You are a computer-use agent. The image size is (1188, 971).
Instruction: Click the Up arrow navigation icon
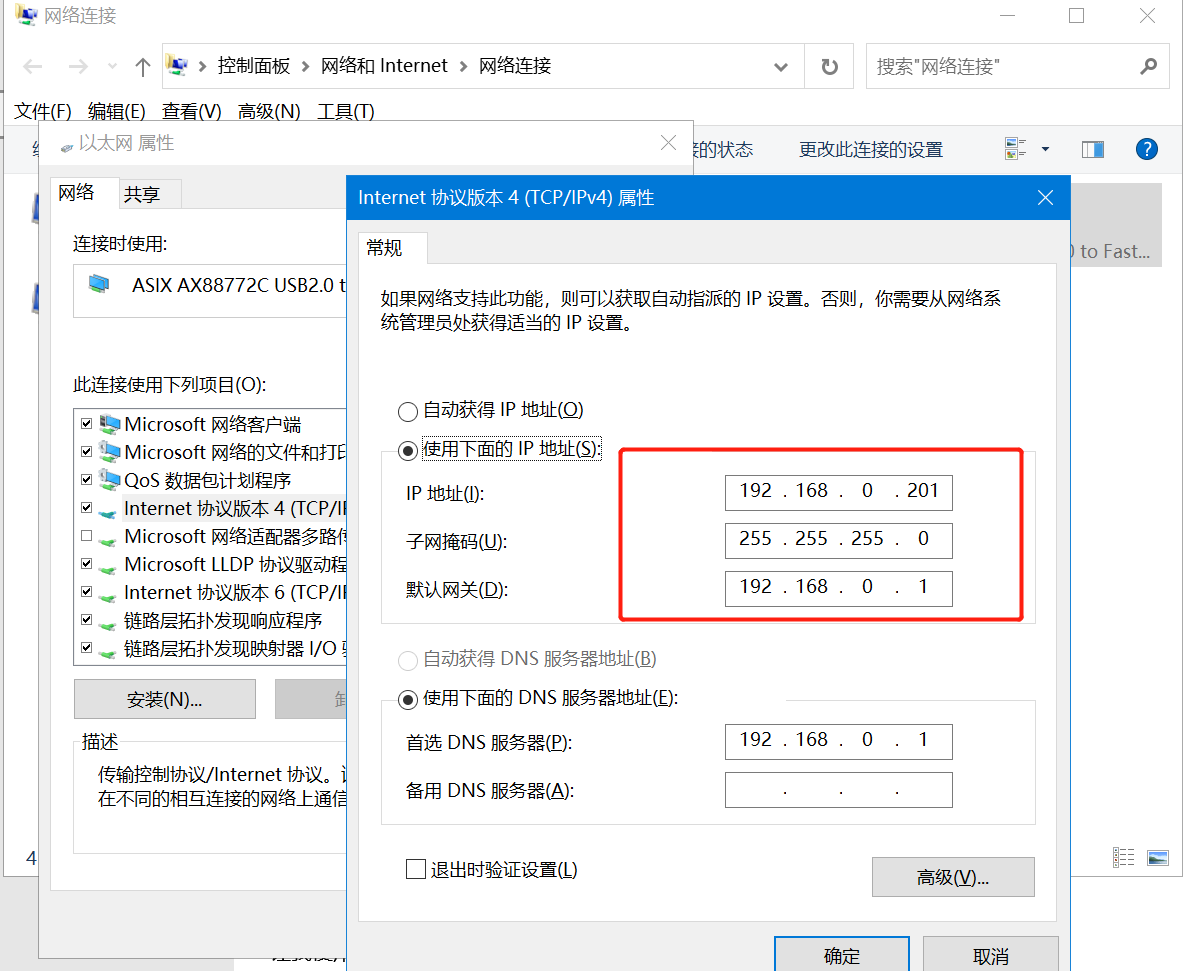[142, 67]
